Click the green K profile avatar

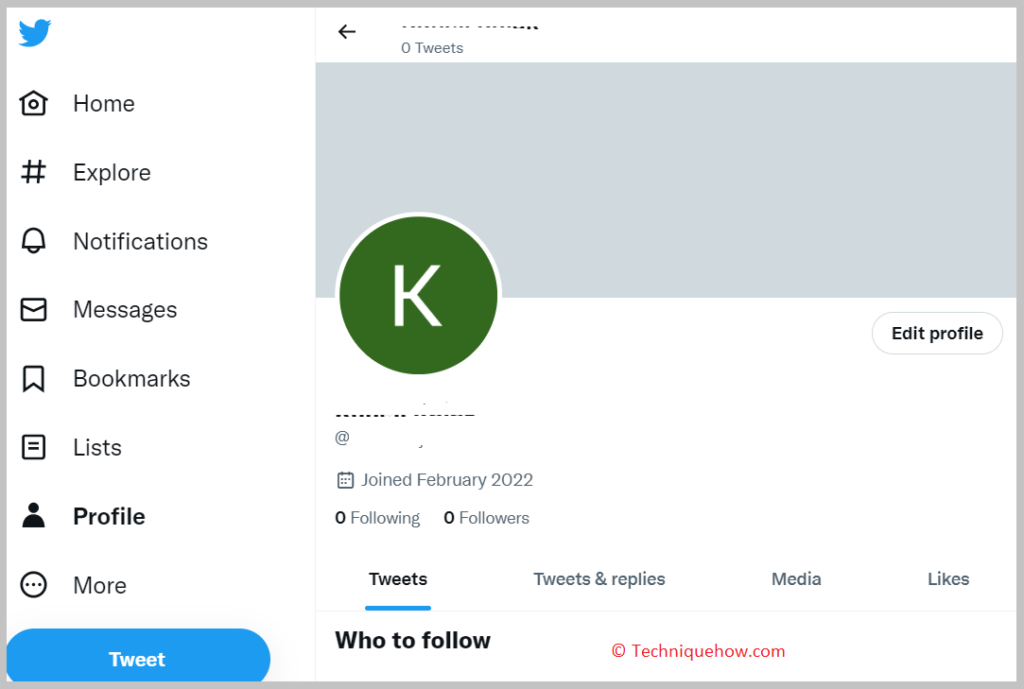419,295
